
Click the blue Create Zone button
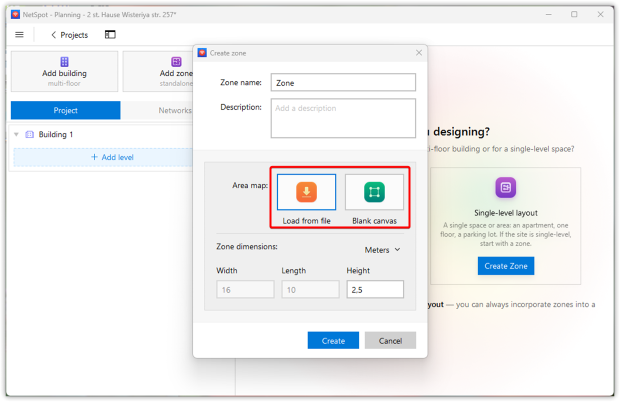coord(506,266)
